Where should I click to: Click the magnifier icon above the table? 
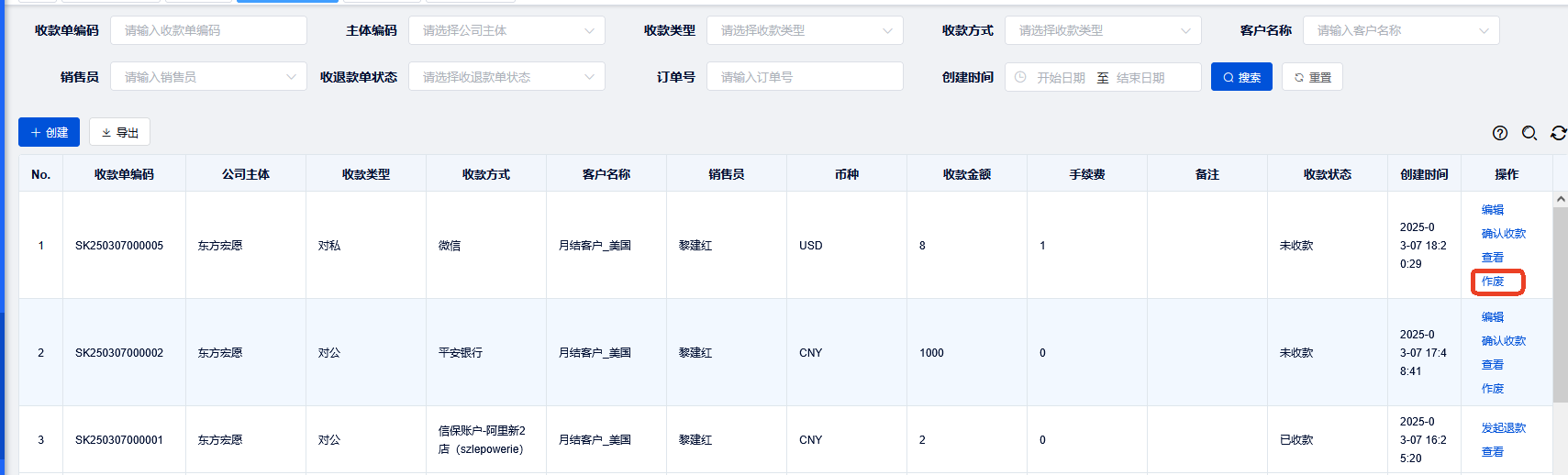(x=1529, y=133)
